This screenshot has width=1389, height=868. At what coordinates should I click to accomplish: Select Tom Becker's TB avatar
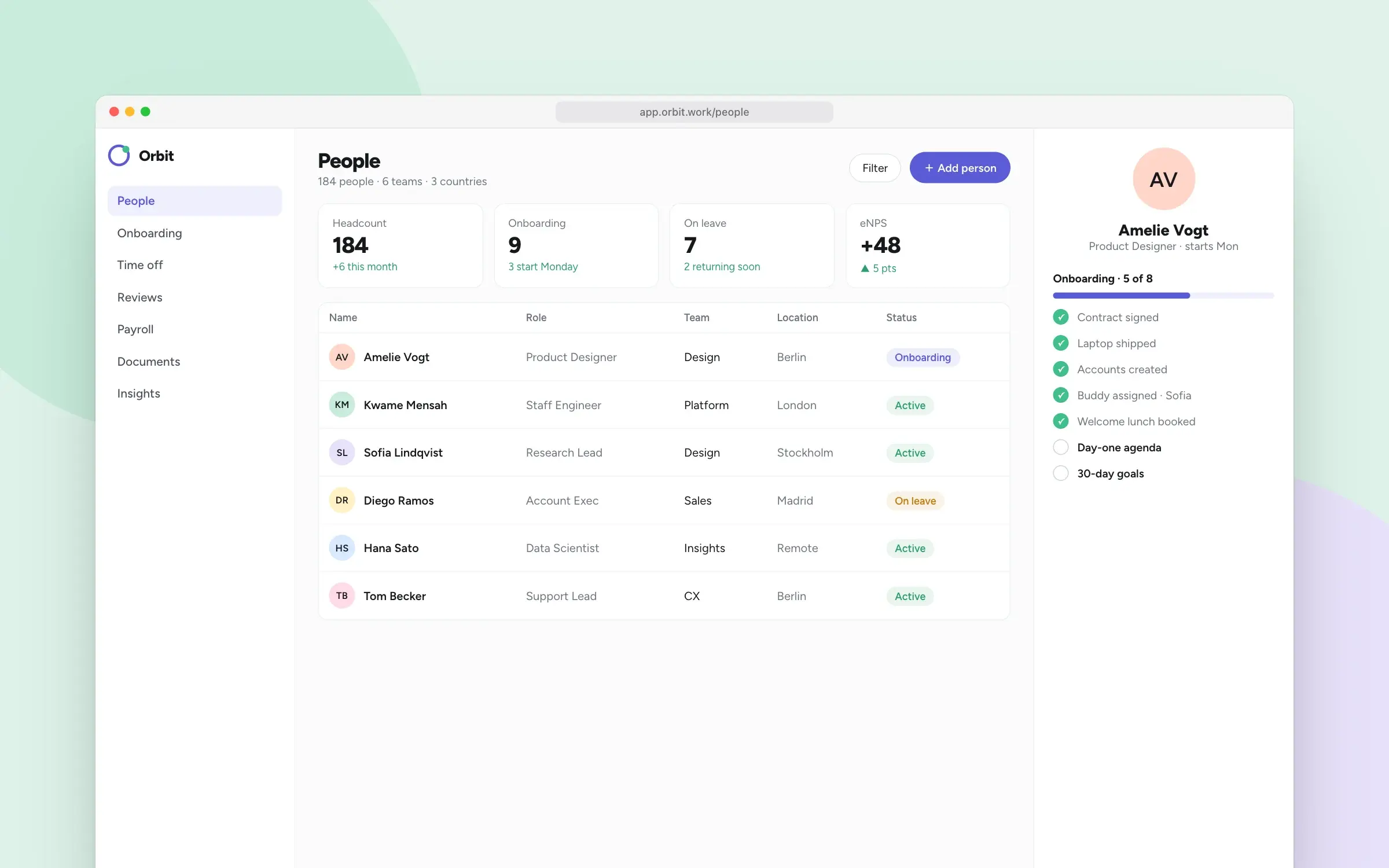342,596
